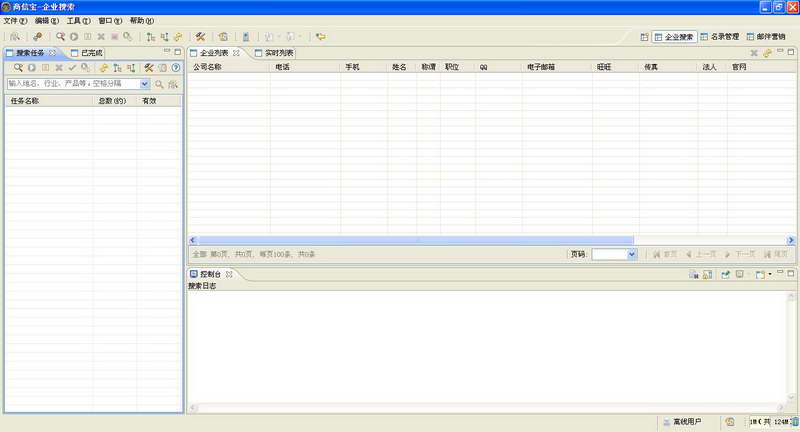Screen dimensions: 800x432
Task: Click the new search magnifier in 搜索任务 panel
Action: pyautogui.click(x=18, y=68)
